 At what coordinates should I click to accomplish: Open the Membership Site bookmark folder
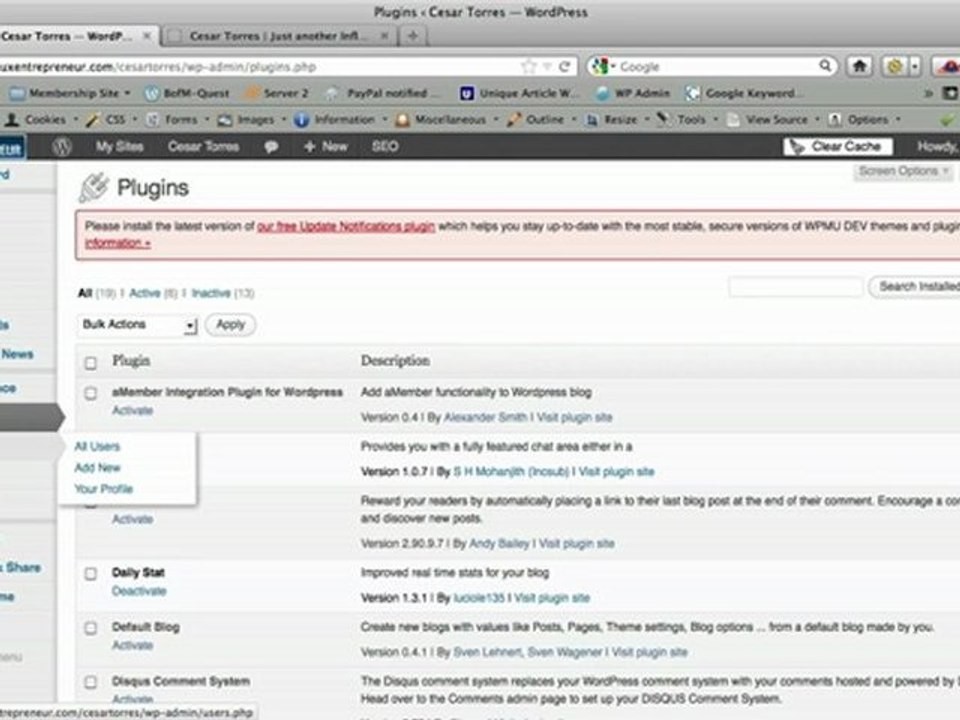pyautogui.click(x=69, y=93)
